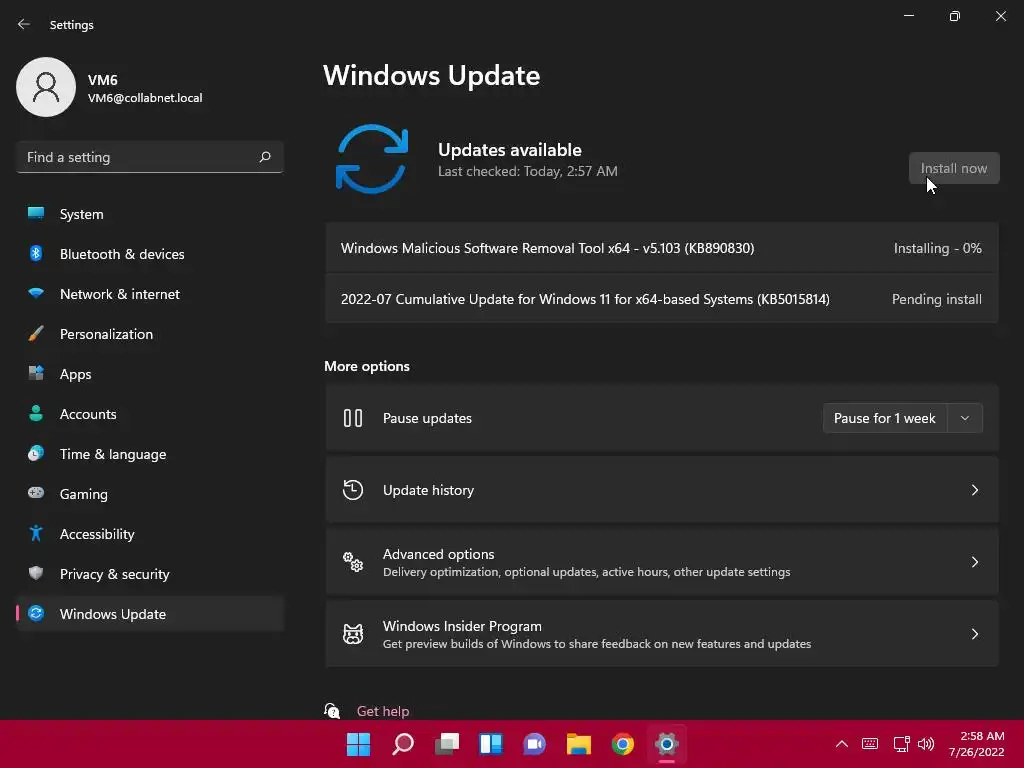This screenshot has width=1024, height=768.
Task: Go to Privacy & security
Action: coord(150,574)
